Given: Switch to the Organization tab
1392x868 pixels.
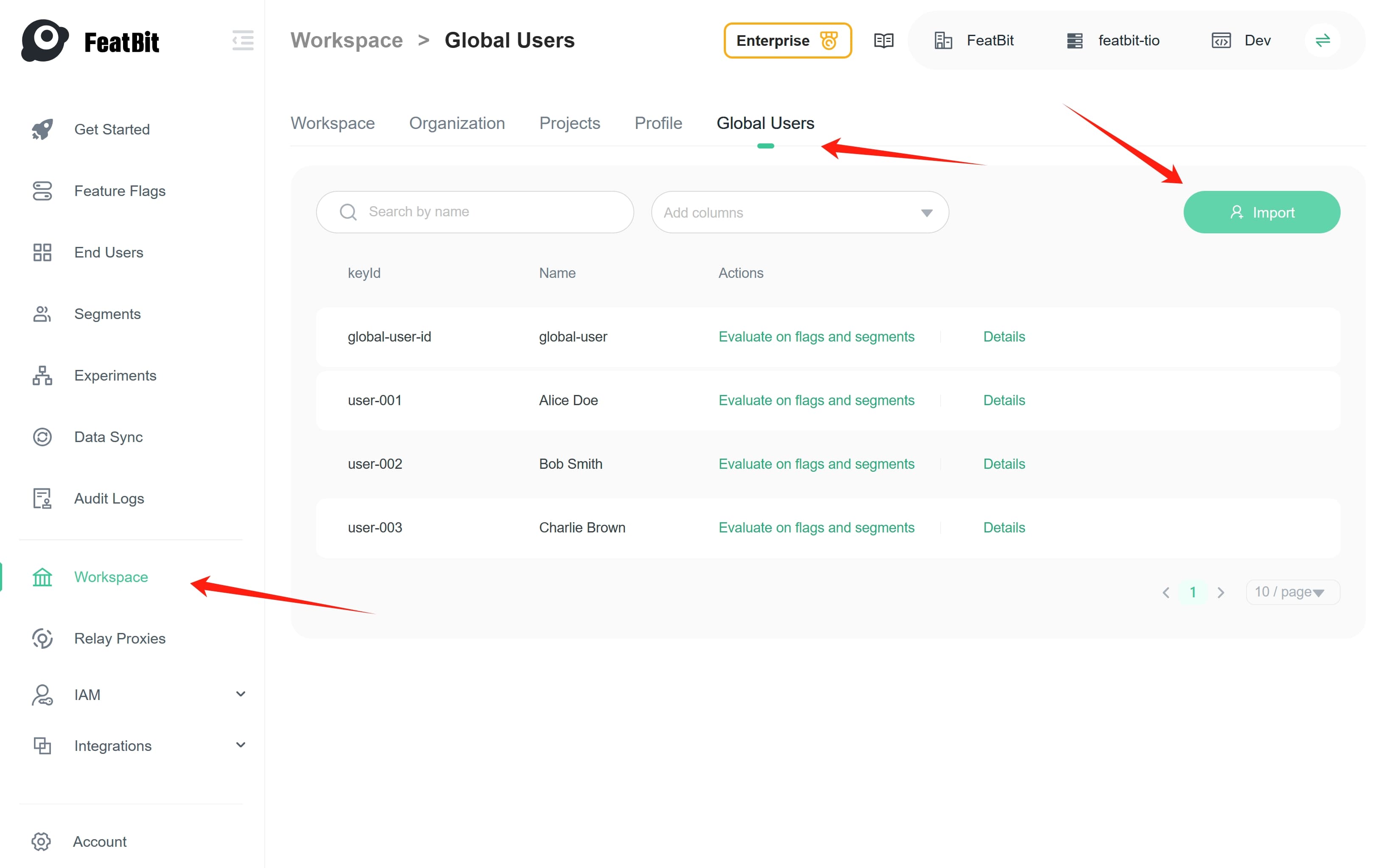Looking at the screenshot, I should click(457, 123).
